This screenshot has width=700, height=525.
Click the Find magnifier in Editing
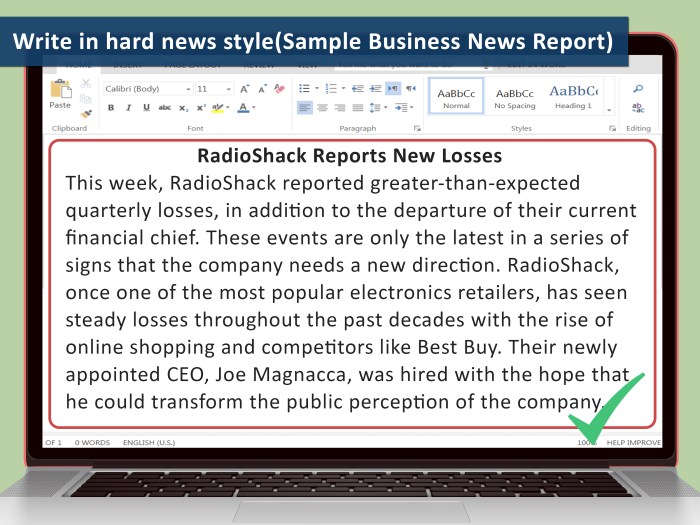point(638,89)
